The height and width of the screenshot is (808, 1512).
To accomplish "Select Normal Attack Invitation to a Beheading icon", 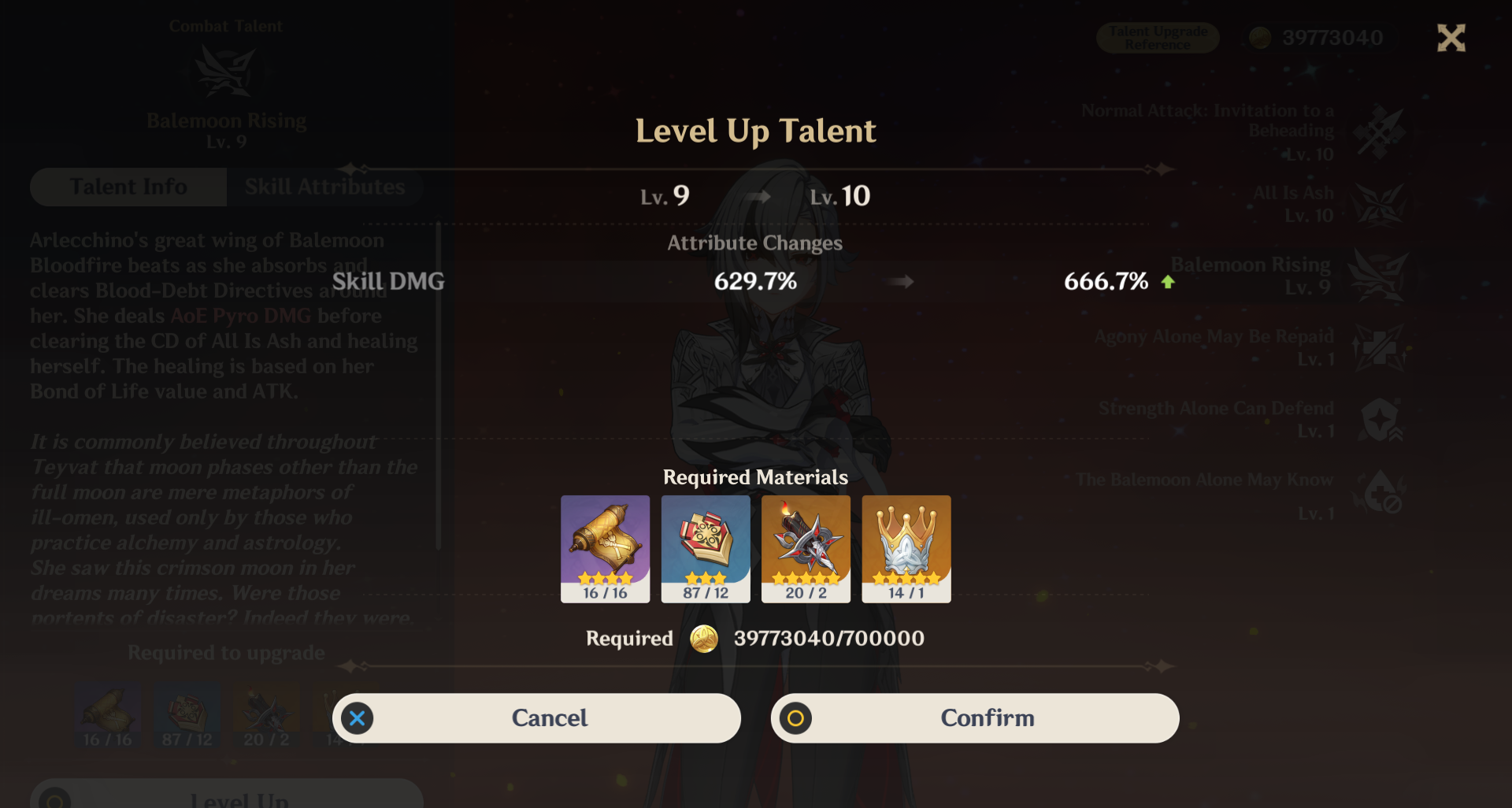I will (x=1379, y=131).
